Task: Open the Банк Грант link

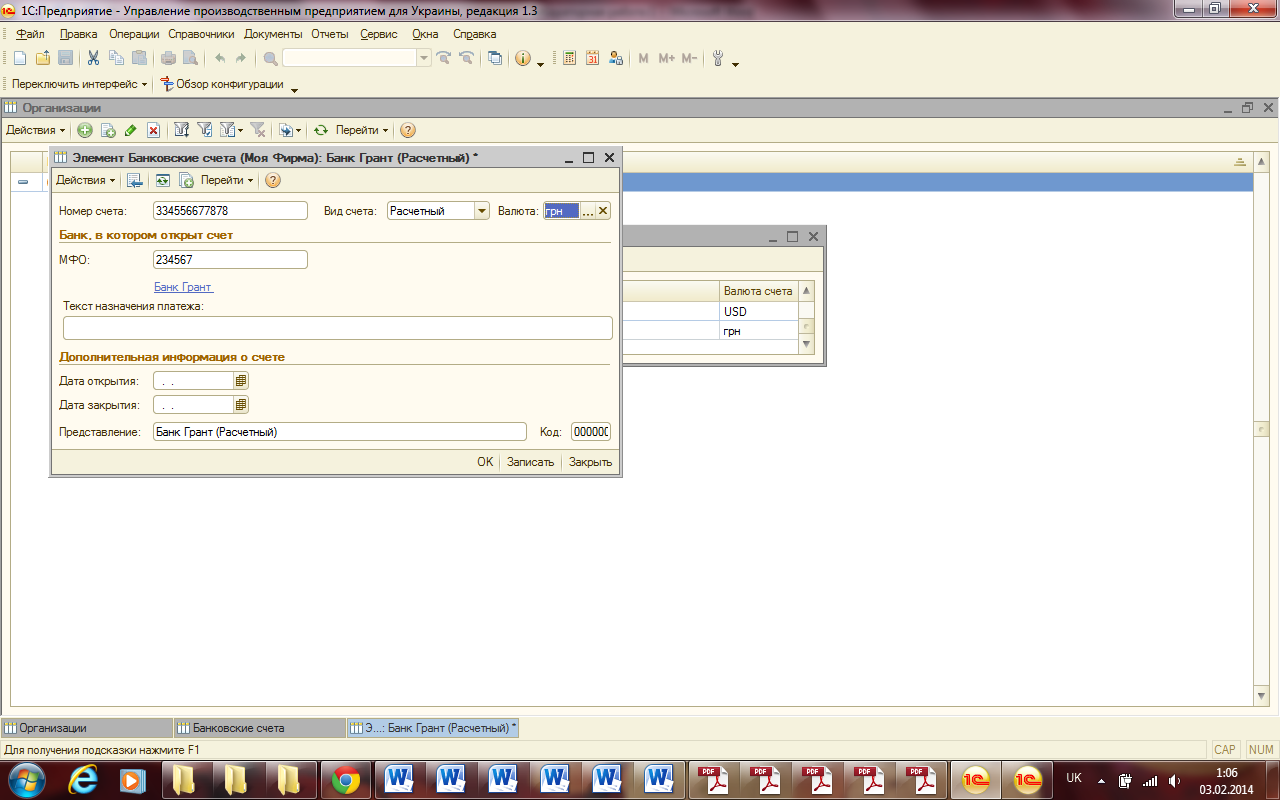Action: (x=183, y=287)
